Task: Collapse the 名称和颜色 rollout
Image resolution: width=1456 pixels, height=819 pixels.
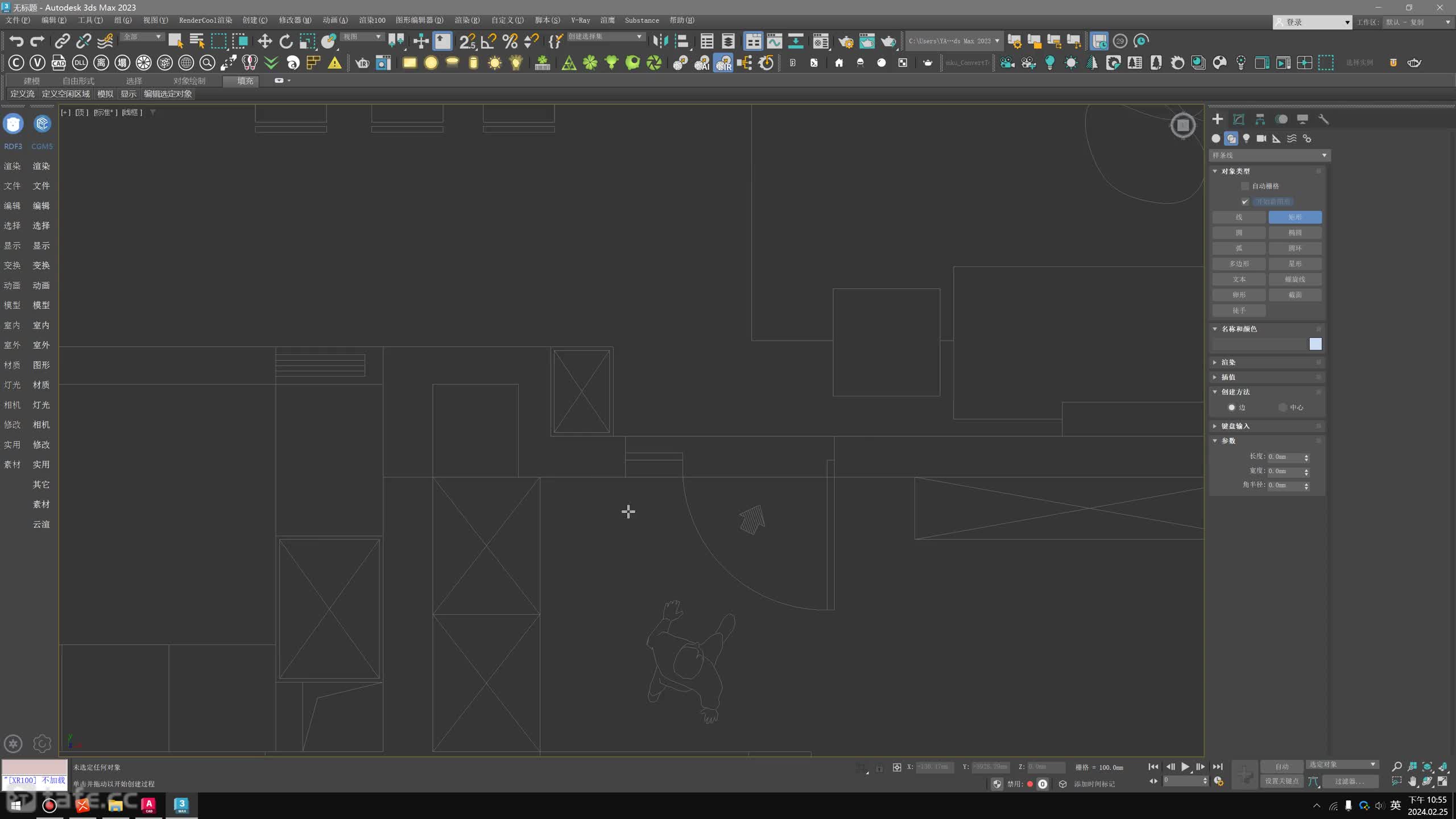Action: (x=1268, y=329)
